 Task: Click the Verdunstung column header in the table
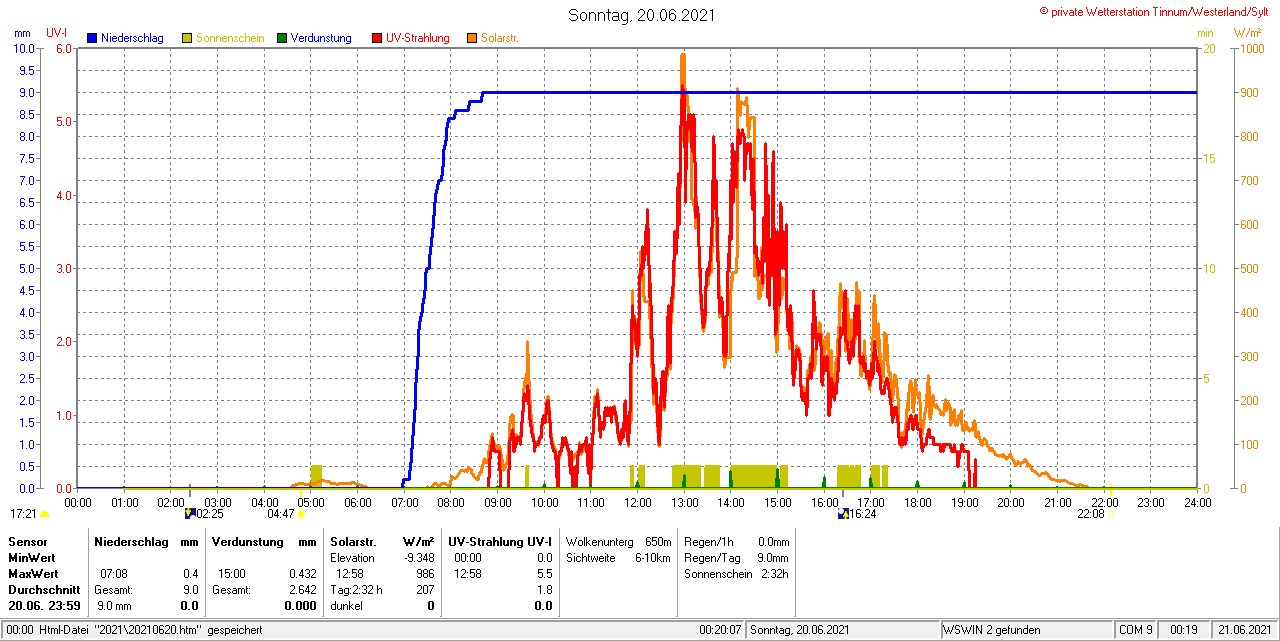(246, 541)
